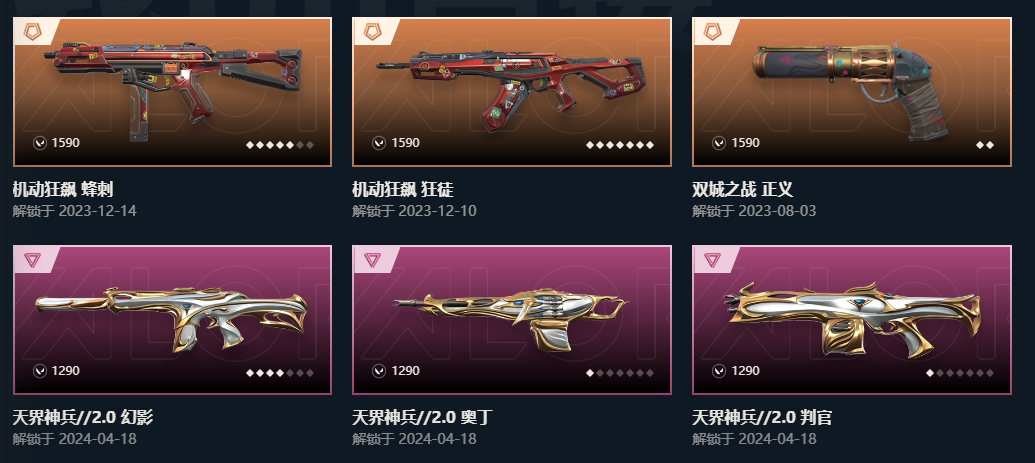Select the 机动狂飙 蜂刺 weapon image
Image resolution: width=1035 pixels, height=463 pixels.
(x=173, y=89)
